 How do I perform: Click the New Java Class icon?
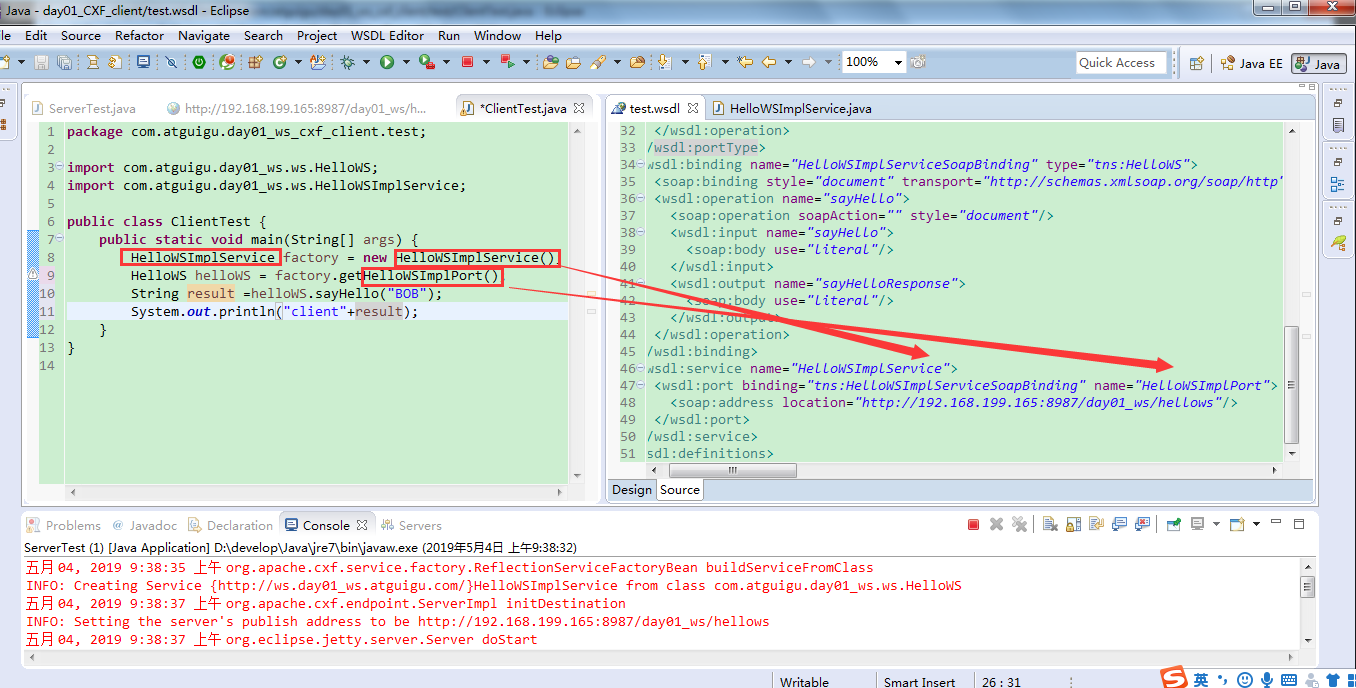277,62
